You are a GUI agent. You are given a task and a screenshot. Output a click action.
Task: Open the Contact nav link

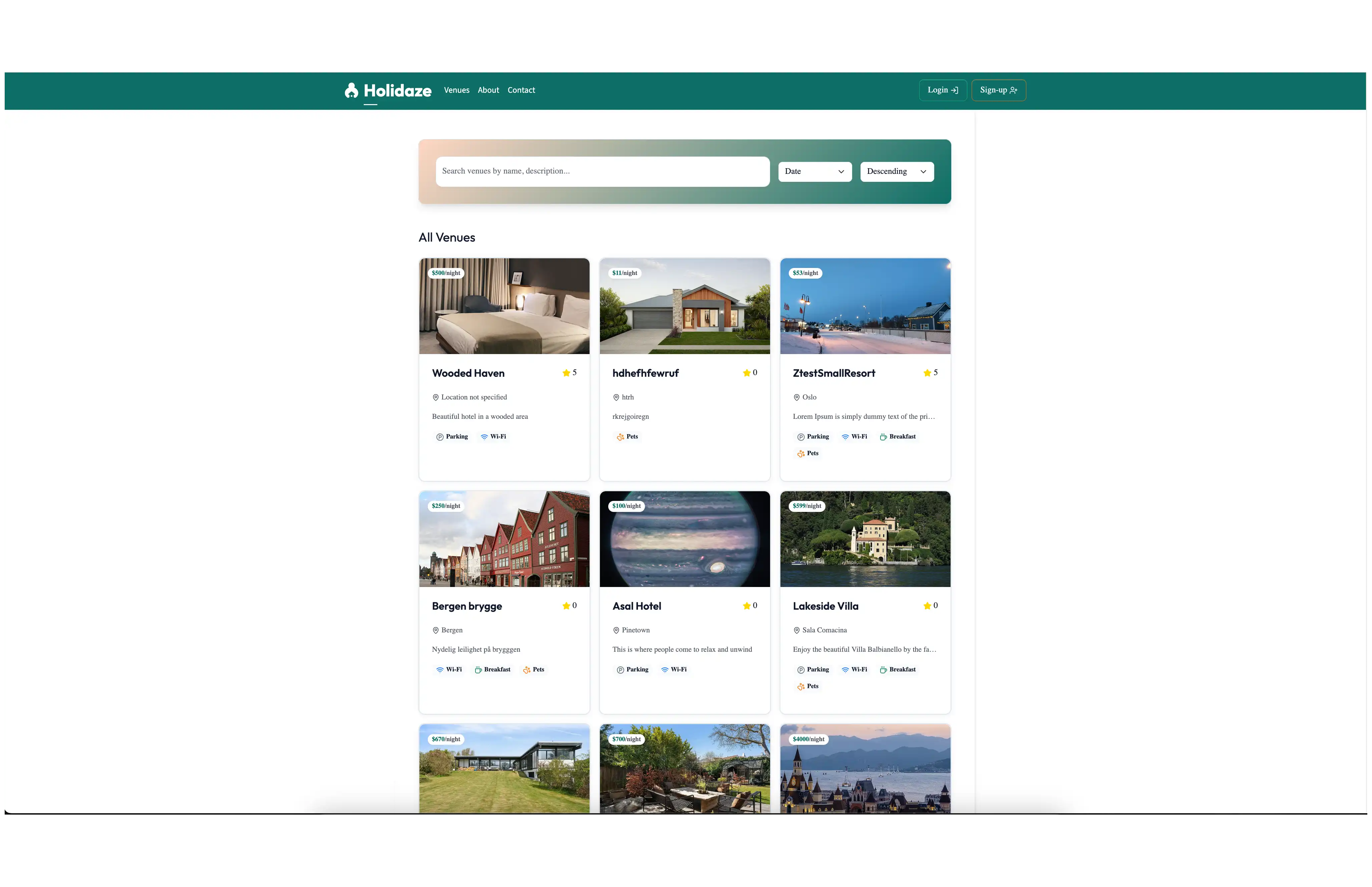point(521,90)
